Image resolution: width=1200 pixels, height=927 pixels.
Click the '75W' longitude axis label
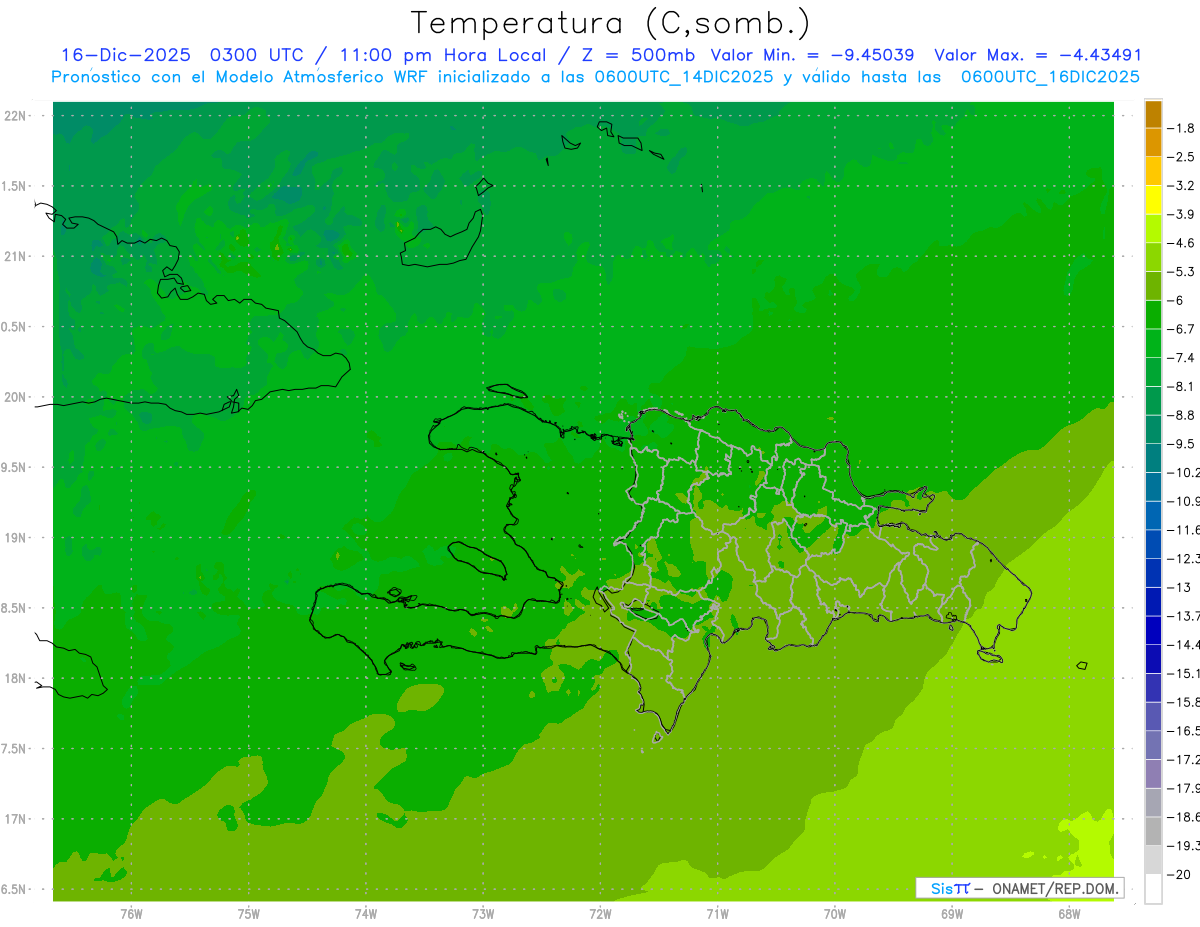tap(248, 913)
